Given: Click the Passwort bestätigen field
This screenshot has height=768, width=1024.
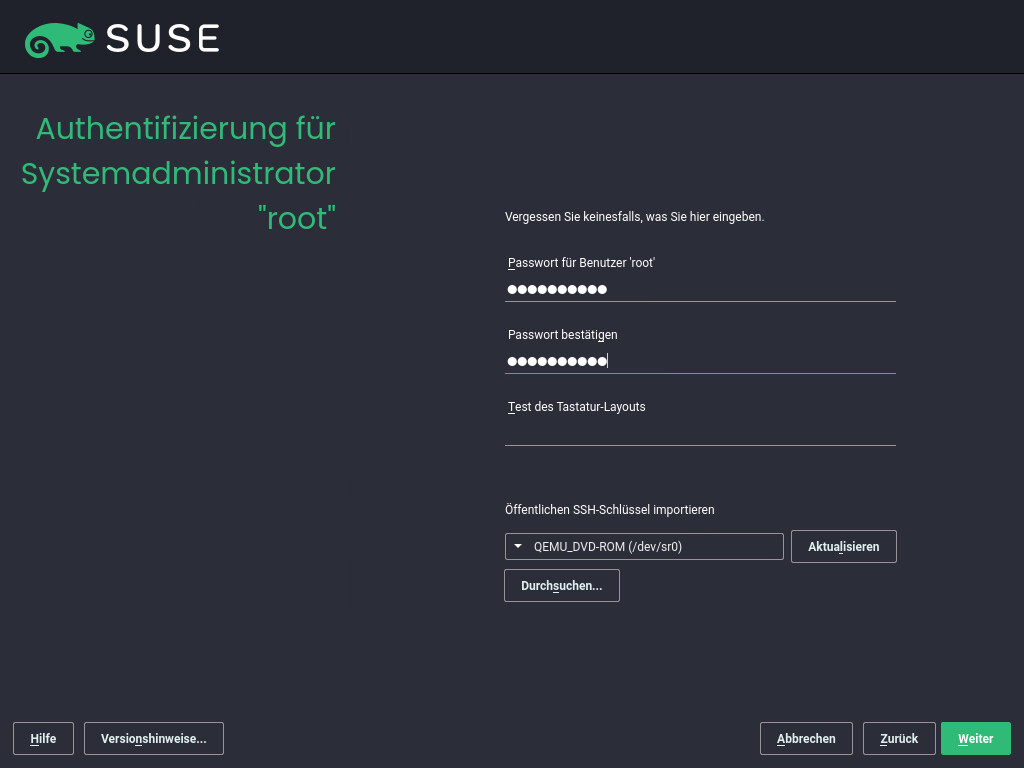Looking at the screenshot, I should [x=700, y=362].
